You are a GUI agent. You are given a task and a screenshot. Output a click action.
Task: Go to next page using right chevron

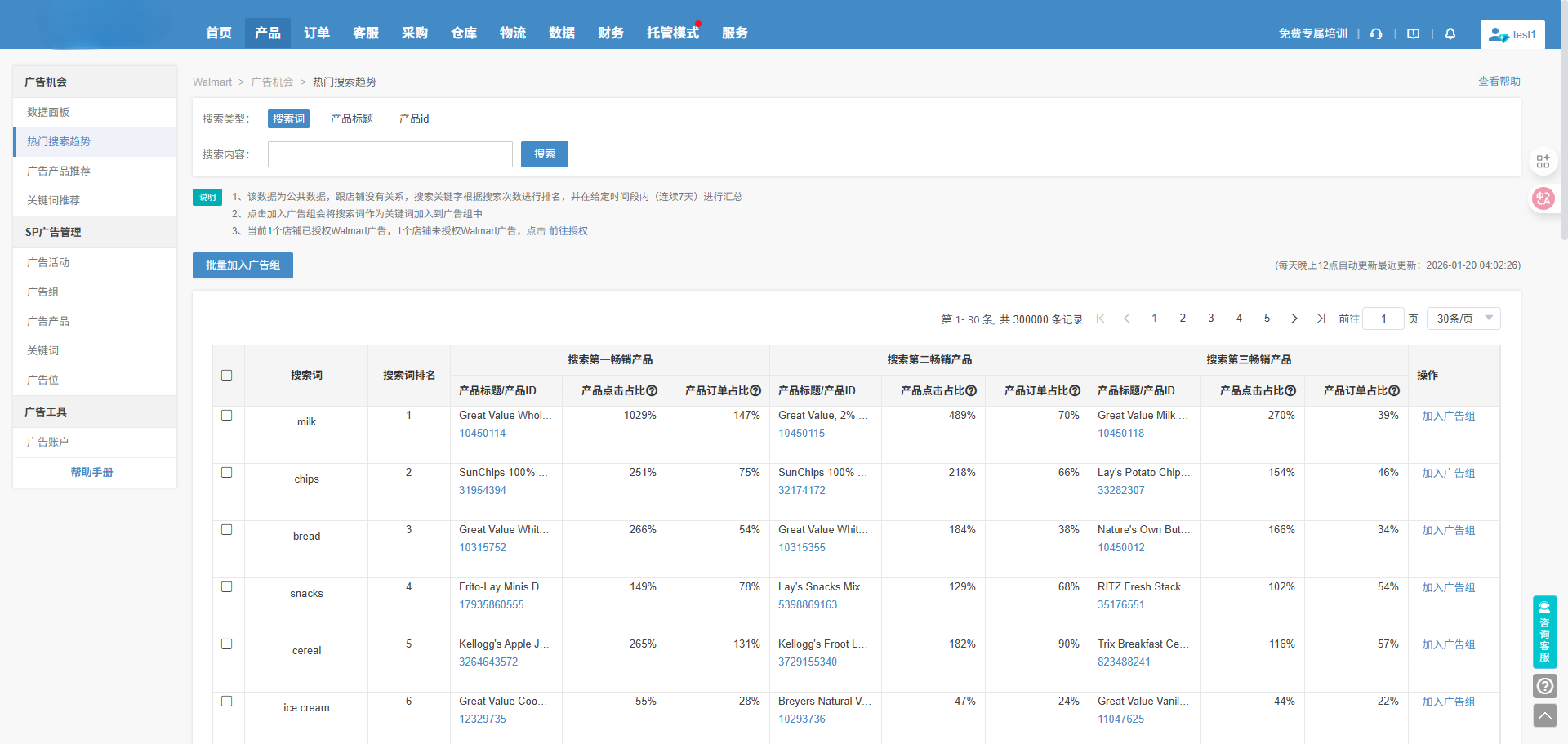(x=1294, y=319)
